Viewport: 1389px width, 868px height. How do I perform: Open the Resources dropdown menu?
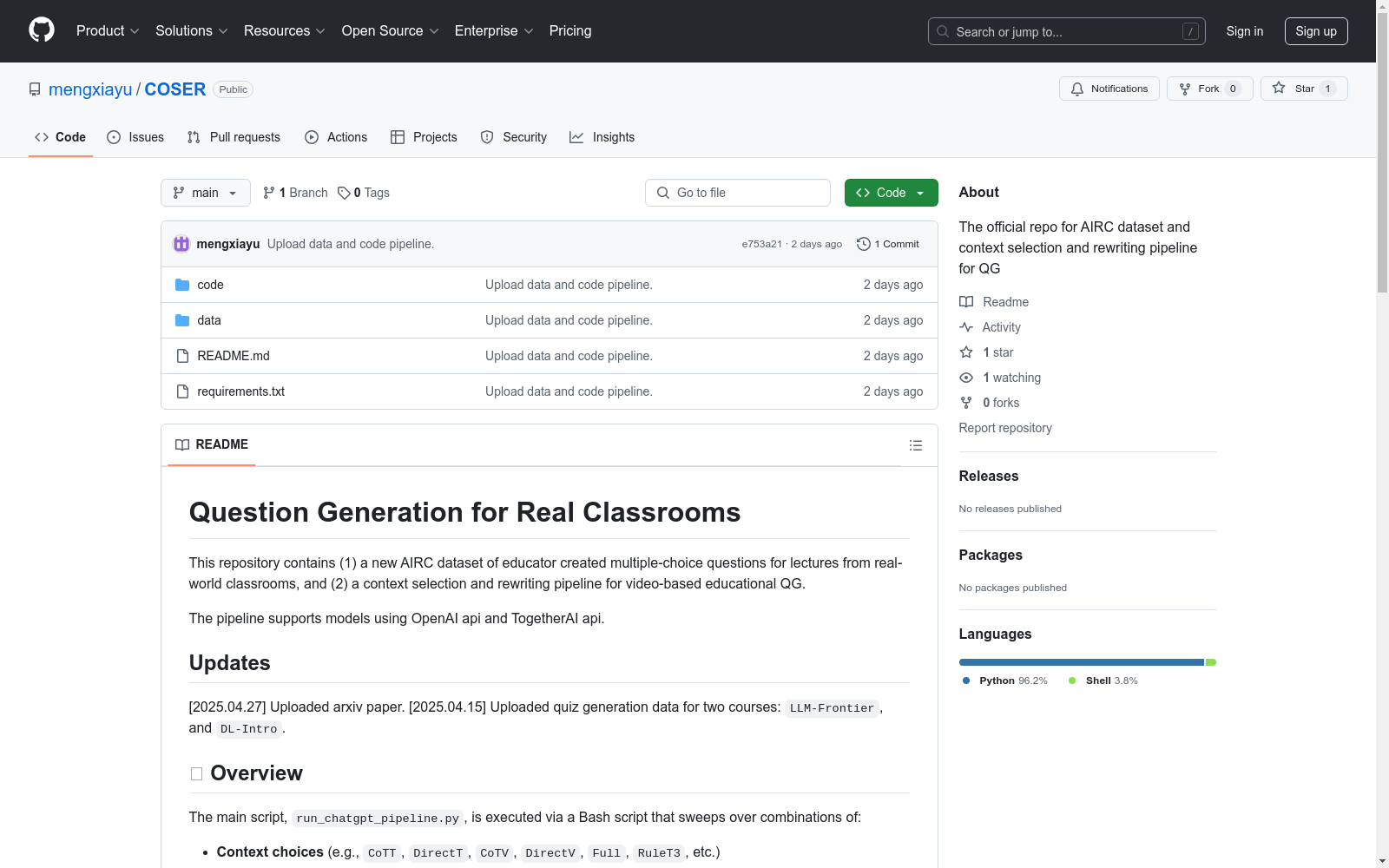coord(285,30)
